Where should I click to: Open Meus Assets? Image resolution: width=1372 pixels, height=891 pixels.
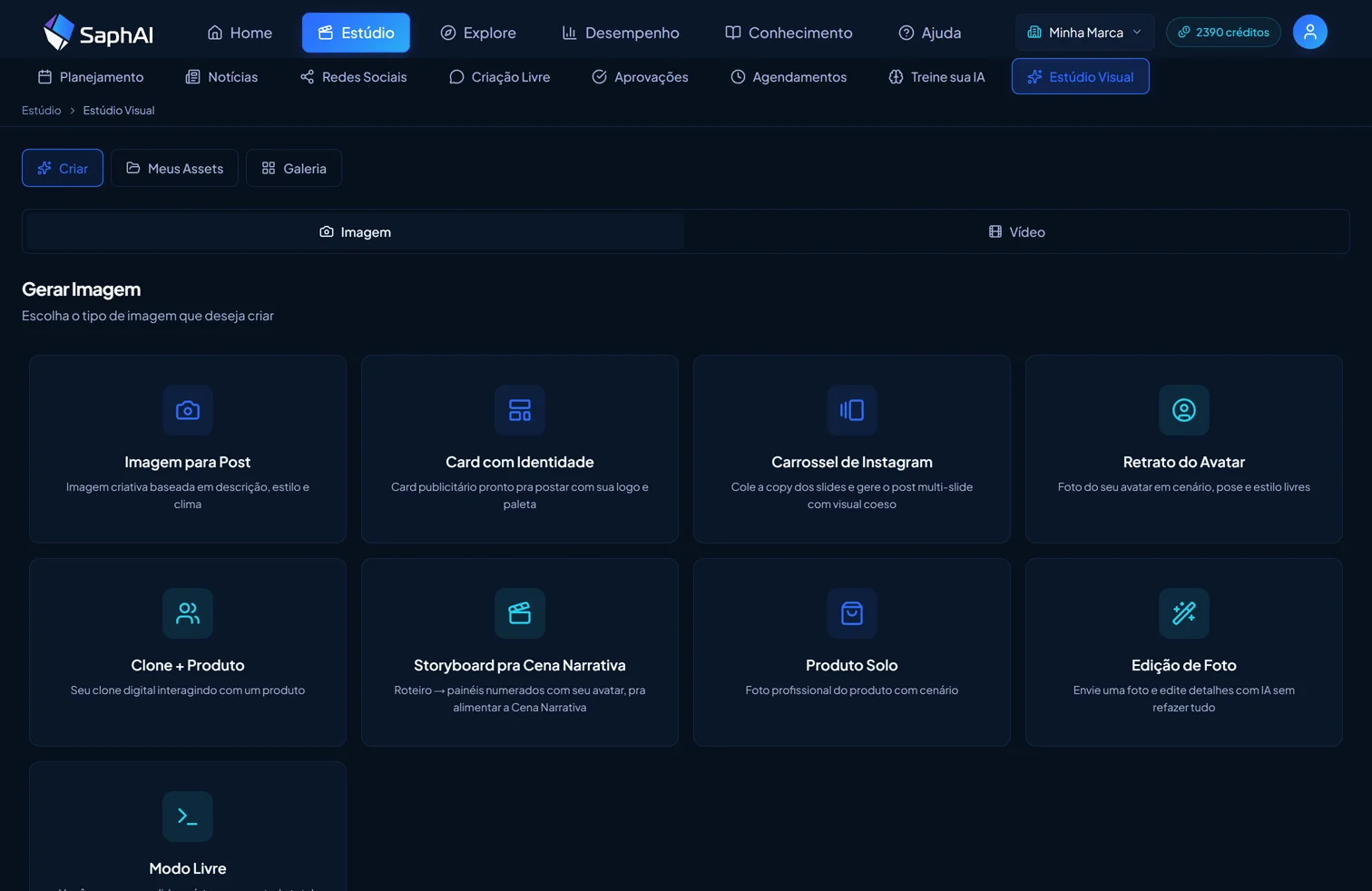pyautogui.click(x=174, y=168)
